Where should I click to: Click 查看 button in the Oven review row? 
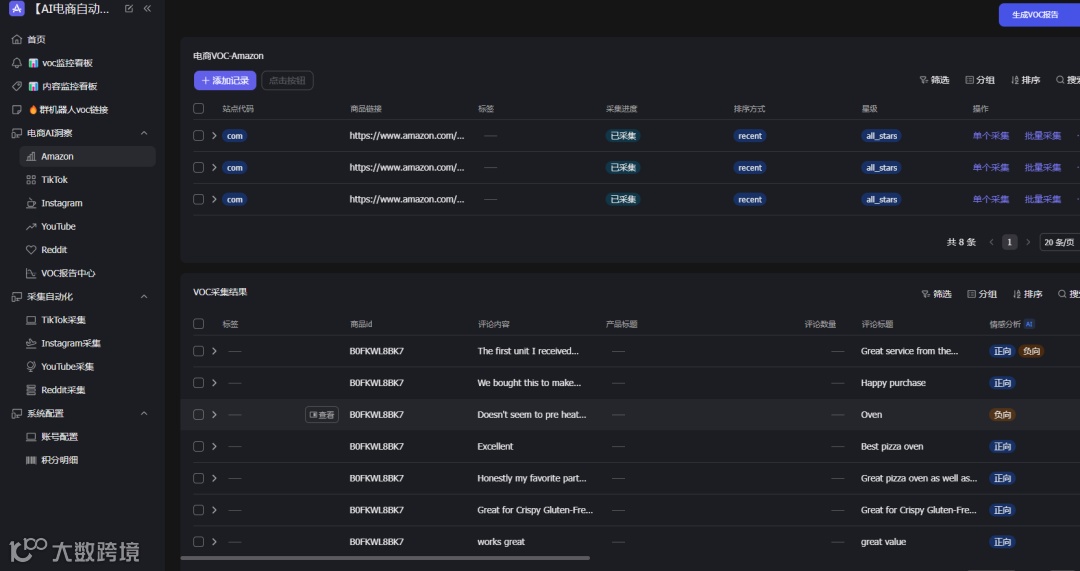pyautogui.click(x=322, y=415)
